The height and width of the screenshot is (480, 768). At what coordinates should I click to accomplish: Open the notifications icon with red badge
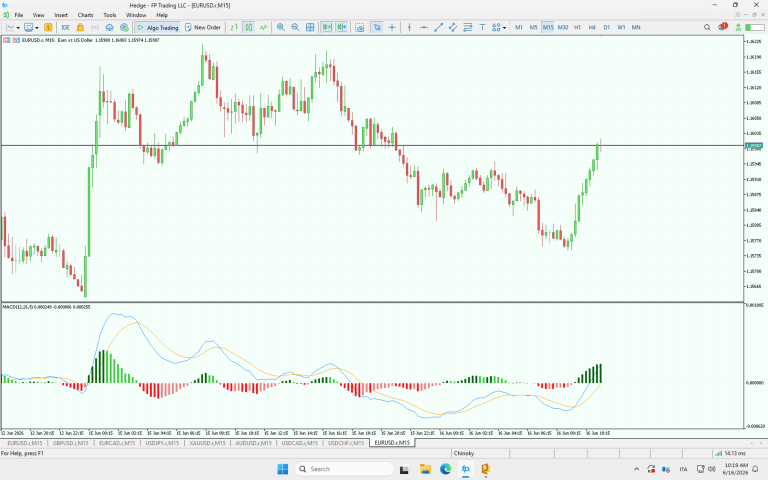point(722,27)
